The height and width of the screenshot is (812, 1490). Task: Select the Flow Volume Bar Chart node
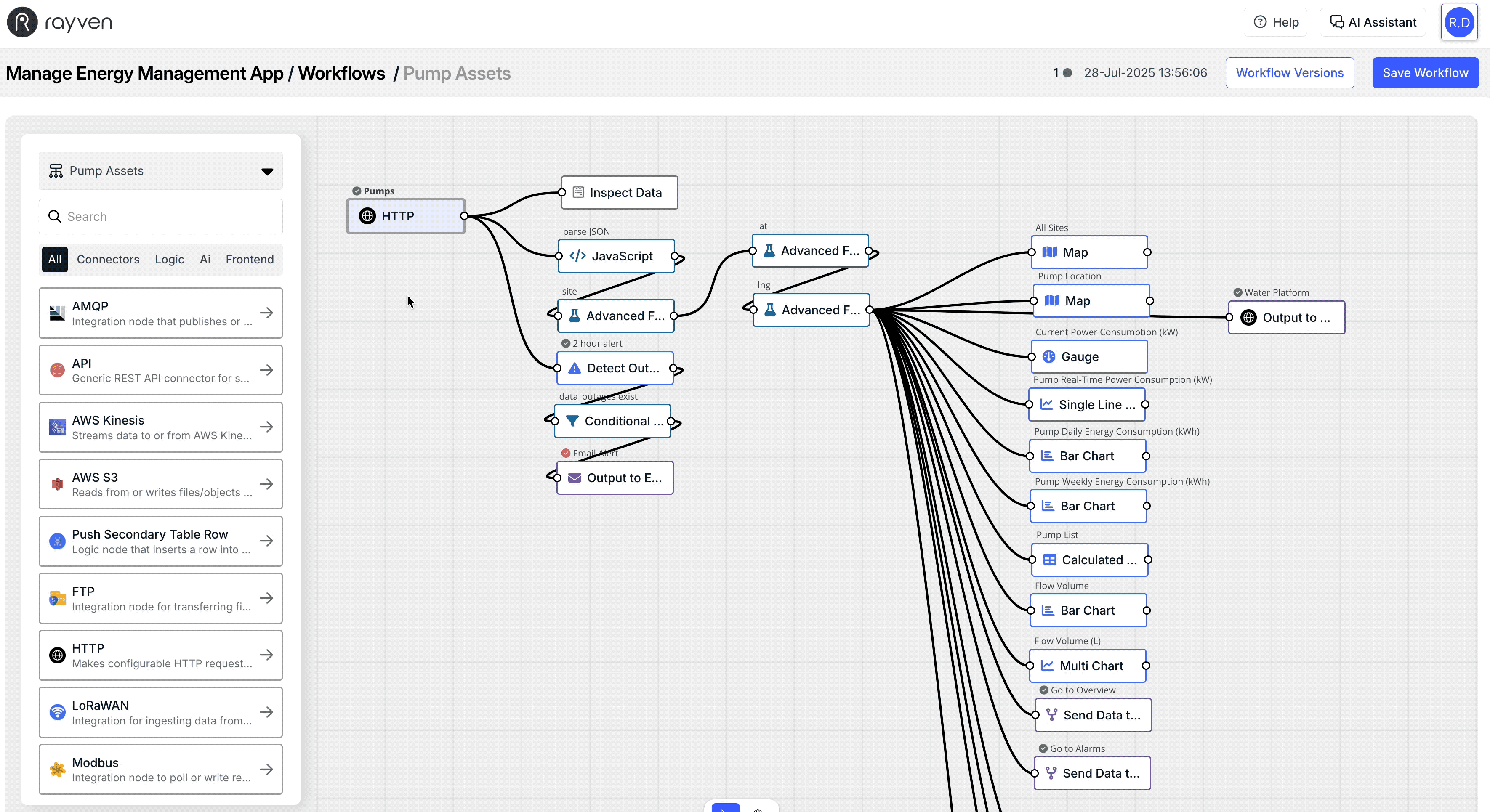1088,610
